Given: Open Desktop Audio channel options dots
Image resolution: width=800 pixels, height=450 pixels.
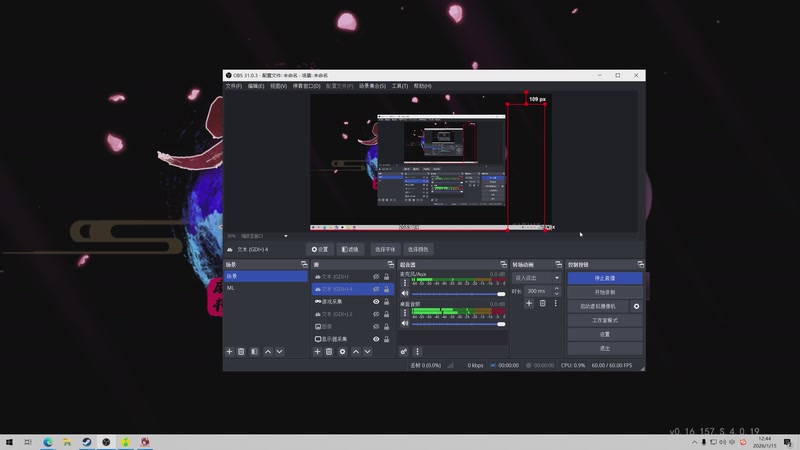Looking at the screenshot, I should [405, 312].
